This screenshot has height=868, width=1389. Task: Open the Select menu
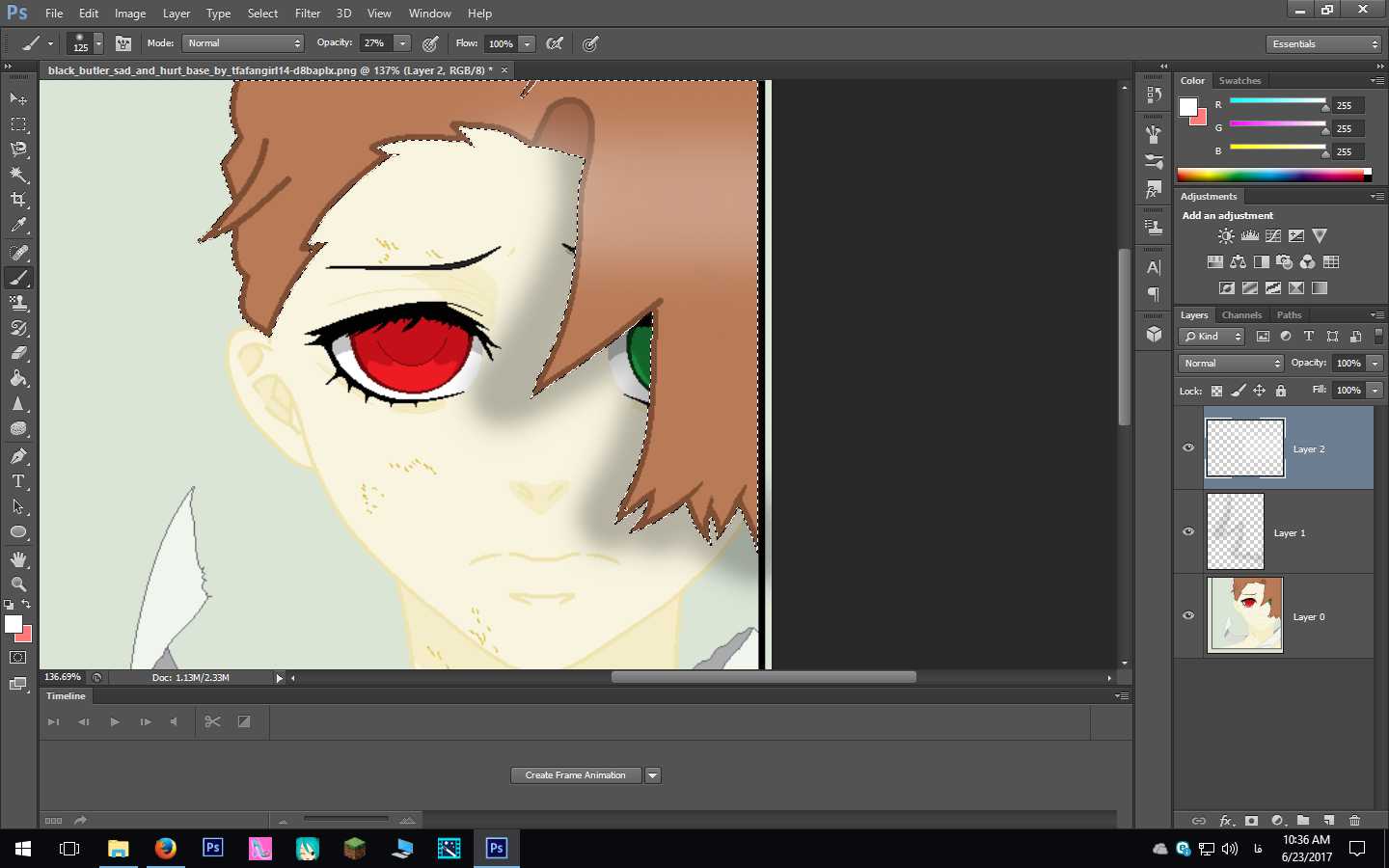tap(262, 14)
